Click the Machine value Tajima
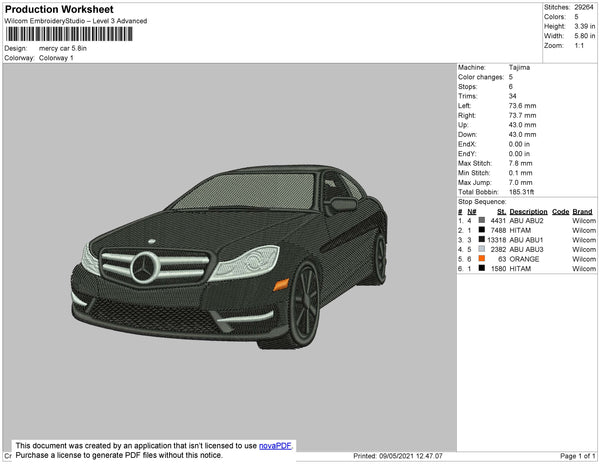The width and height of the screenshot is (600, 464). click(519, 67)
